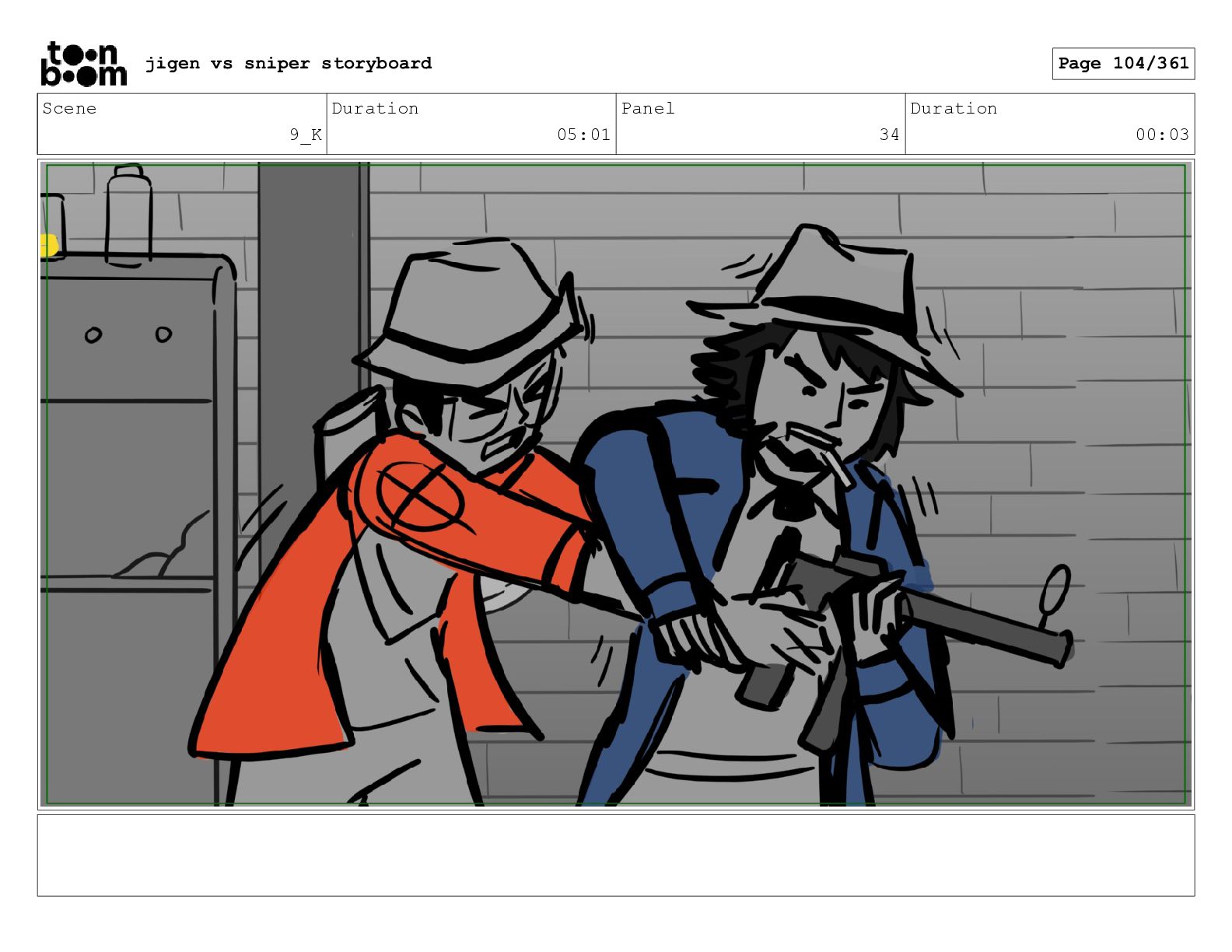Select the 'Panel' header label
This screenshot has height=952, width=1232.
tap(648, 108)
